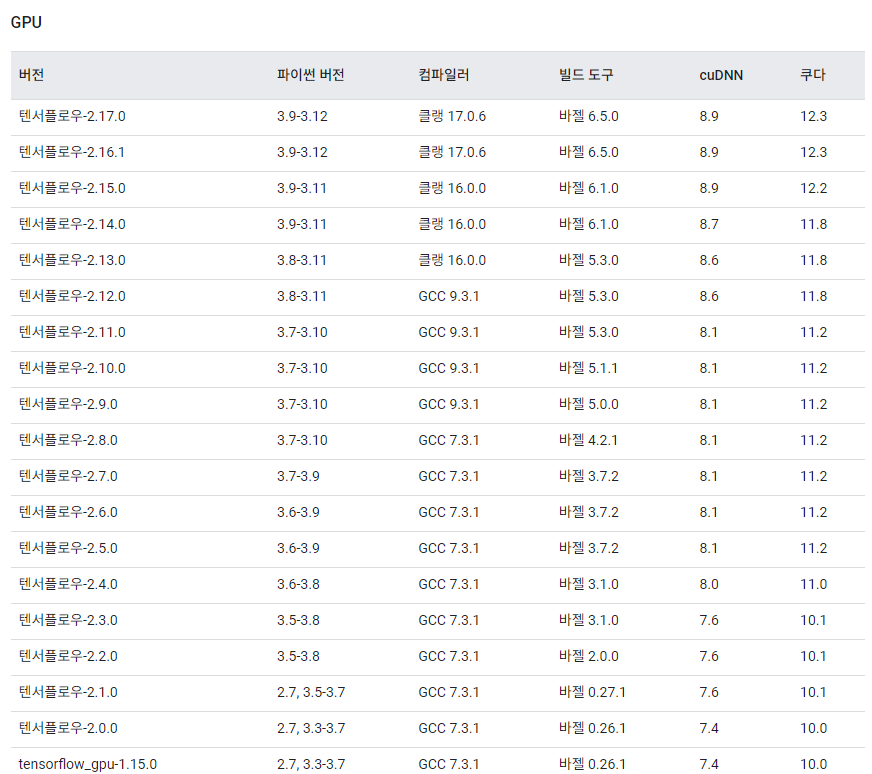The width and height of the screenshot is (872, 774).
Task: Click GCC 7.3.1 in the 2.8.0 row
Action: (x=449, y=440)
